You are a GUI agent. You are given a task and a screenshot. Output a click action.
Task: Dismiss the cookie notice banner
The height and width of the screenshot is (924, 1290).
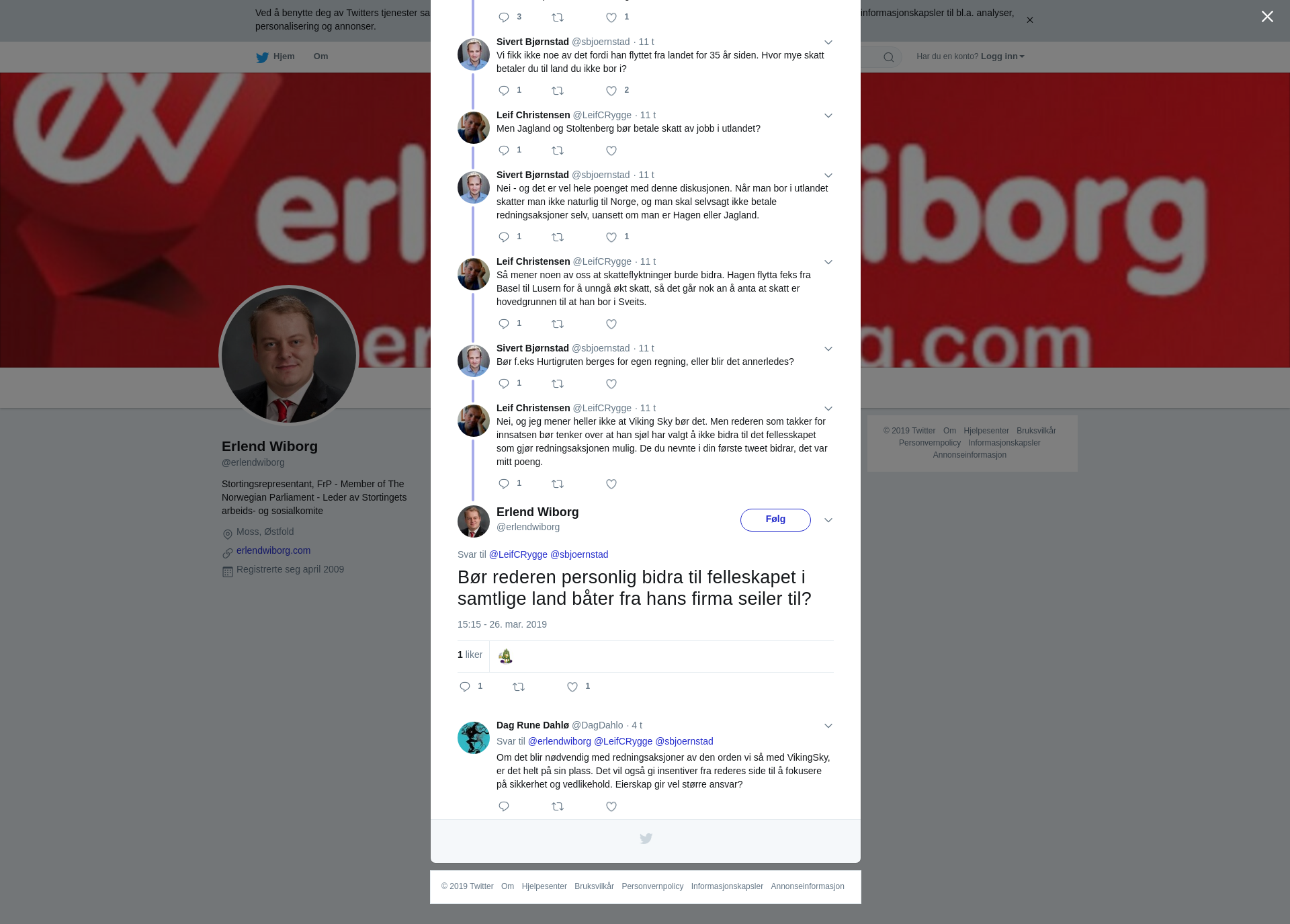coord(1029,20)
